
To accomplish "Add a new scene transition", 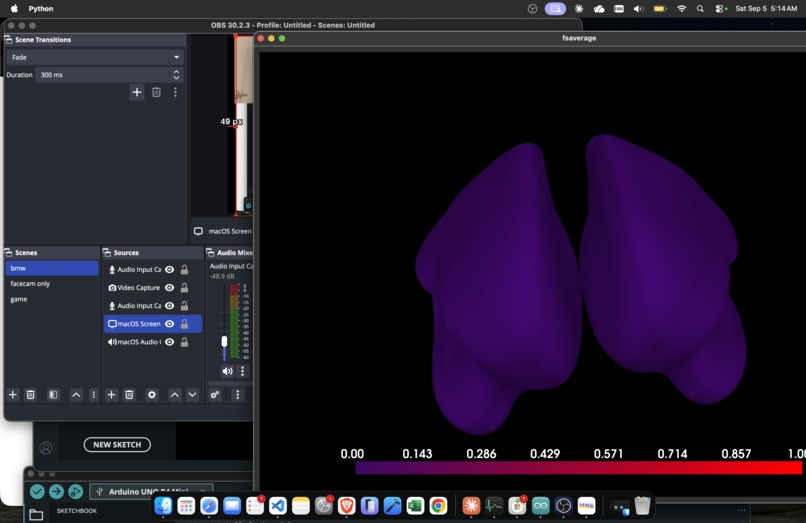I will pyautogui.click(x=137, y=93).
